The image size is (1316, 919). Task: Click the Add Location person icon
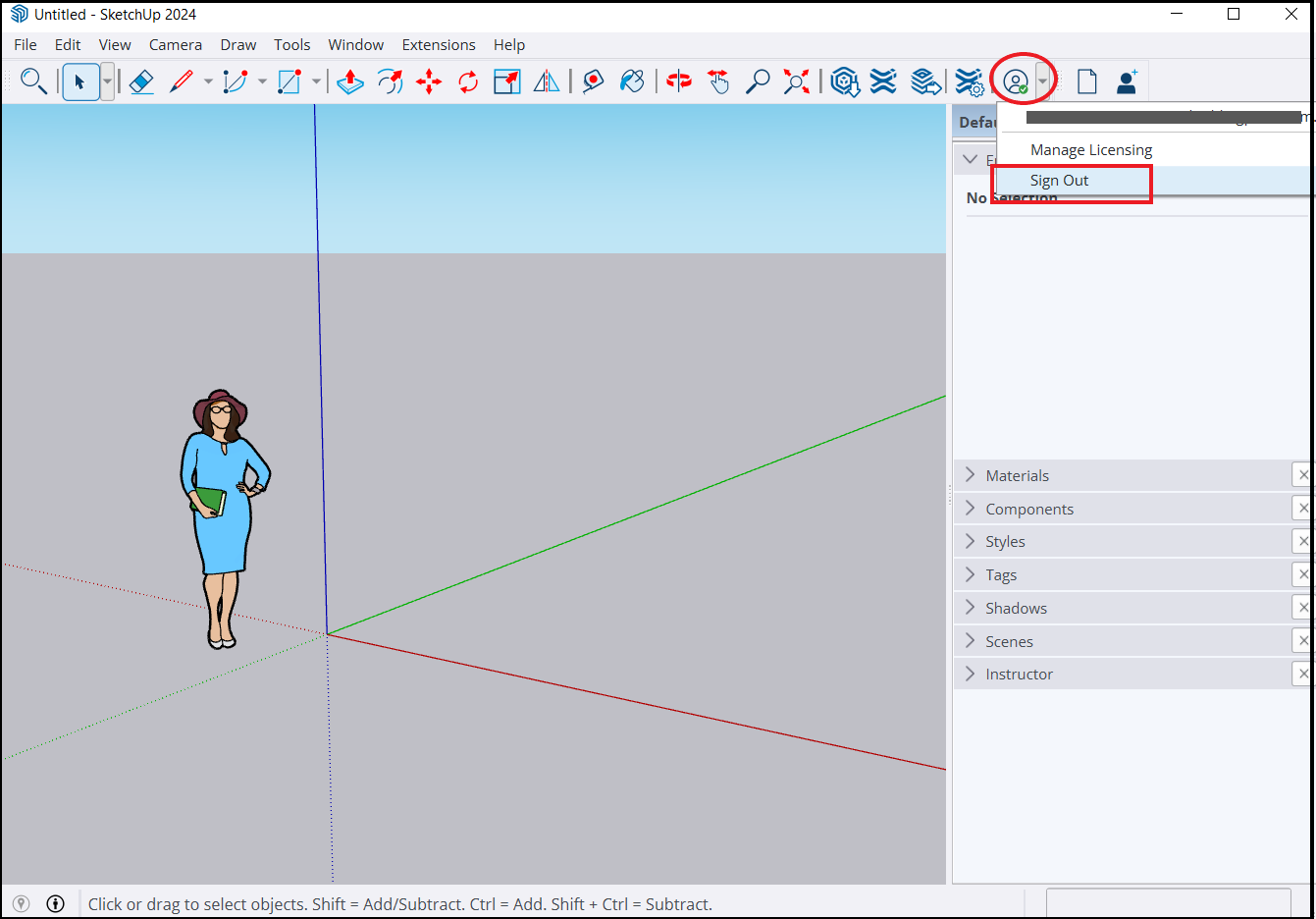pos(1127,81)
